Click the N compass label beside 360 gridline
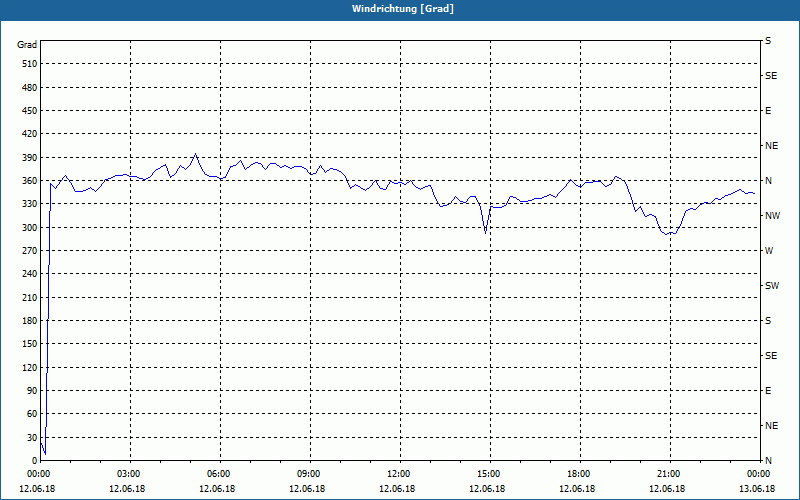This screenshot has width=800, height=500. coord(768,181)
